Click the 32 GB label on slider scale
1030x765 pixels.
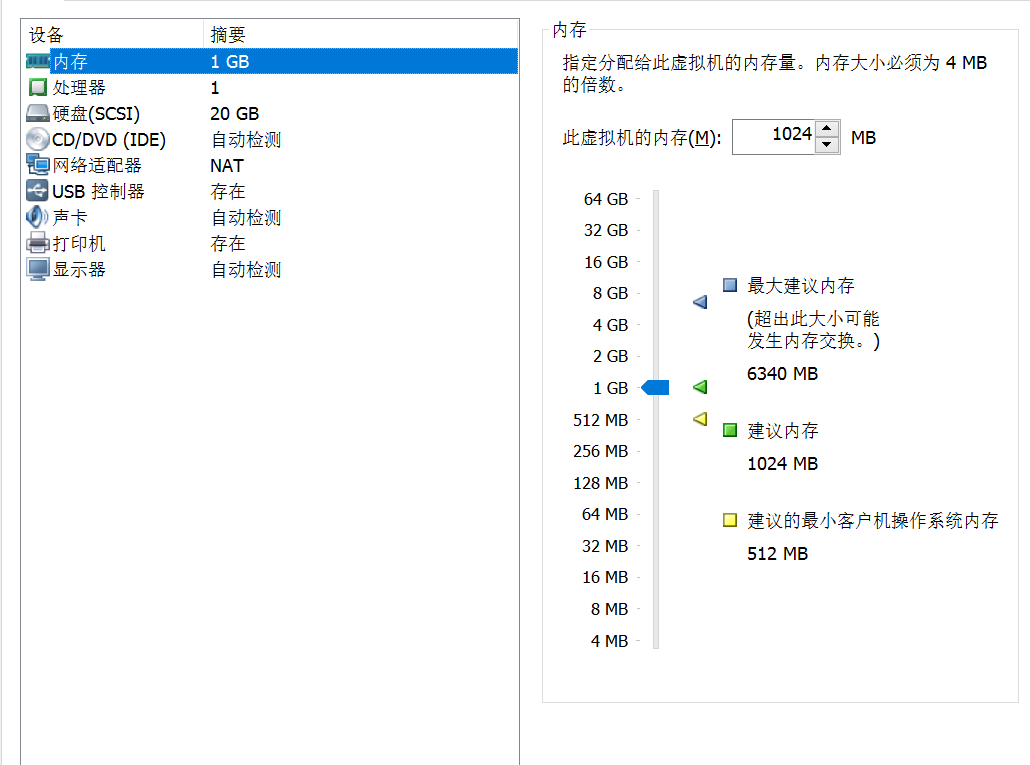[606, 230]
